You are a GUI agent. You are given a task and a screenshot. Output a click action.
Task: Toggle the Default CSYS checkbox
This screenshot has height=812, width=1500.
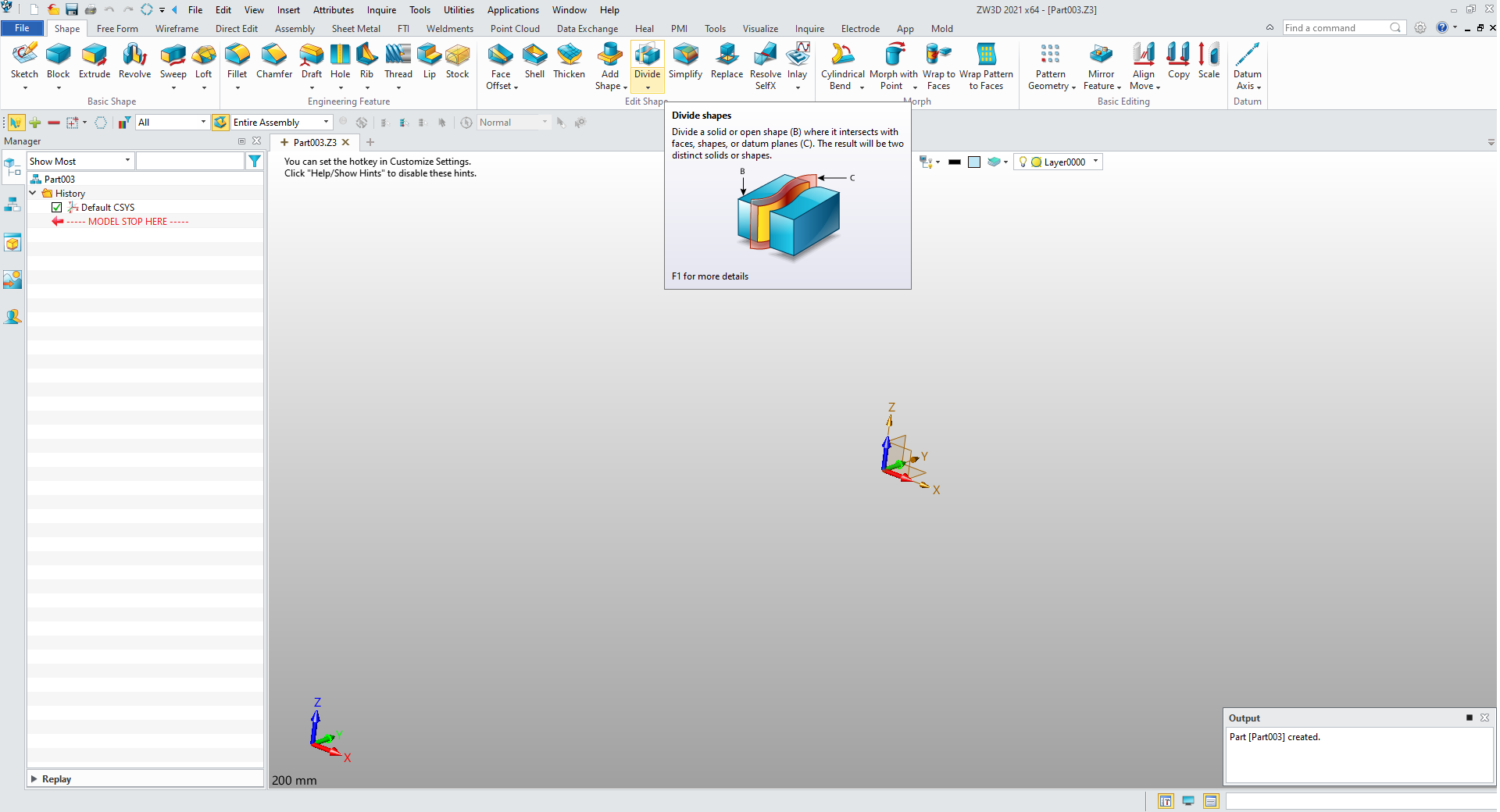click(x=57, y=208)
